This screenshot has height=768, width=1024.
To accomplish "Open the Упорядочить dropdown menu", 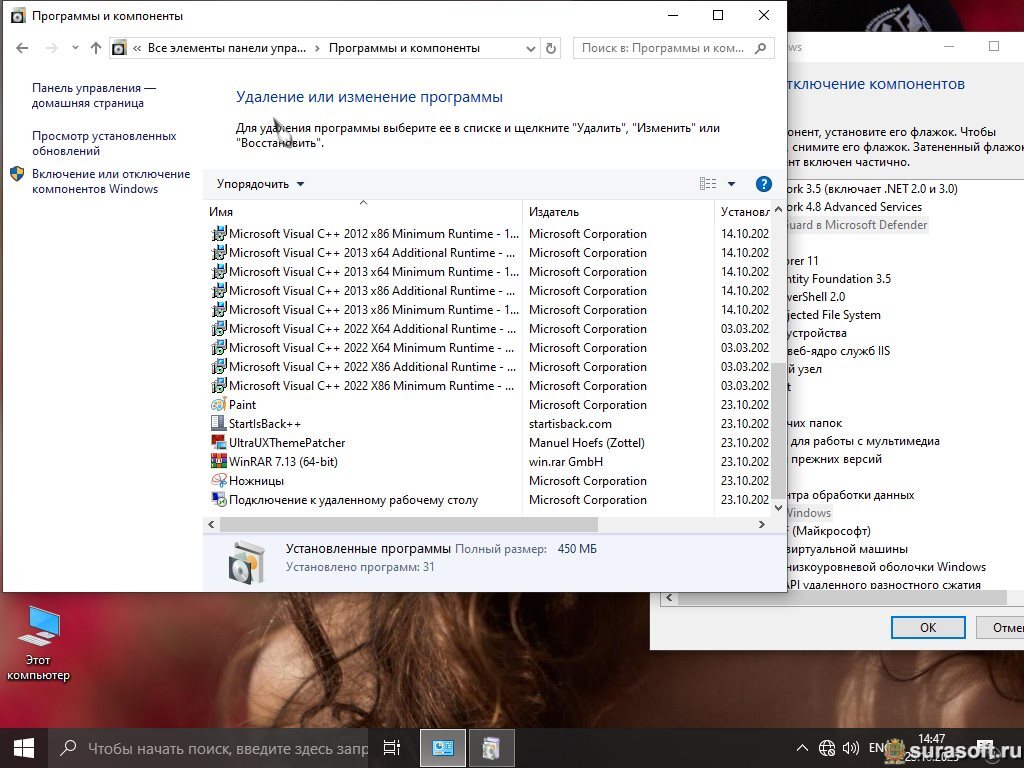I will click(260, 184).
